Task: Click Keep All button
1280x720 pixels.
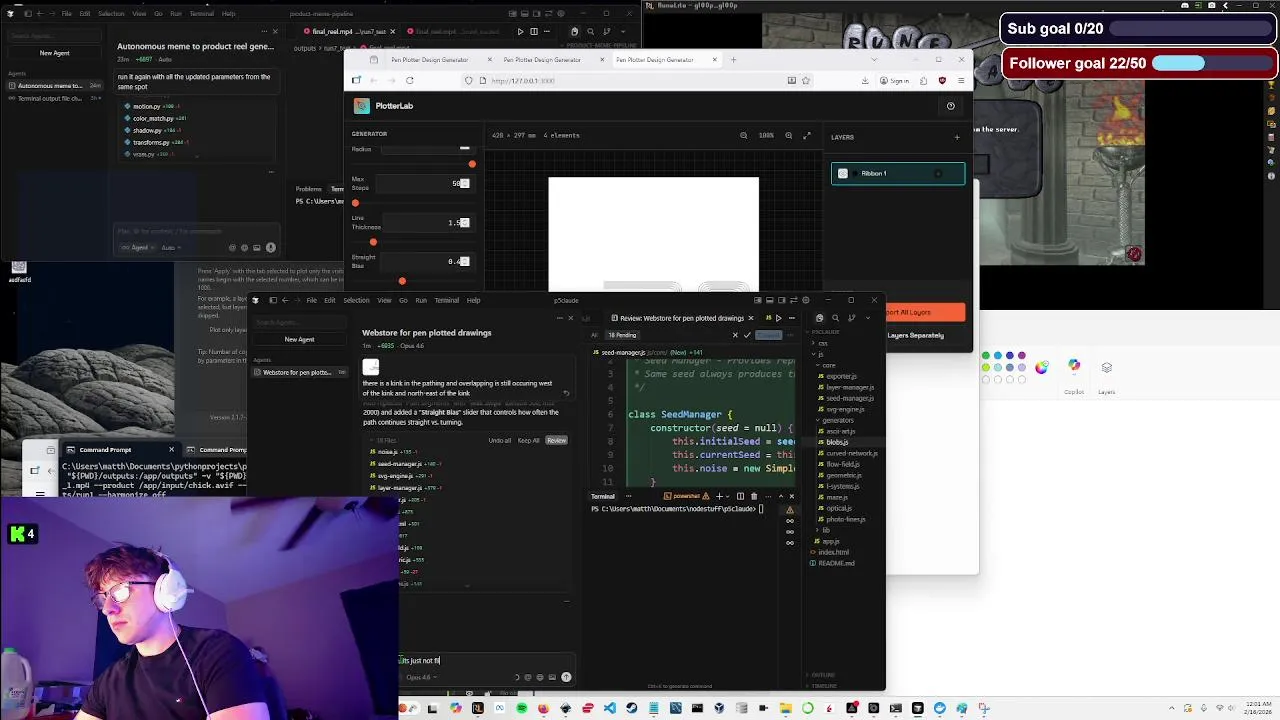Action: (x=528, y=440)
